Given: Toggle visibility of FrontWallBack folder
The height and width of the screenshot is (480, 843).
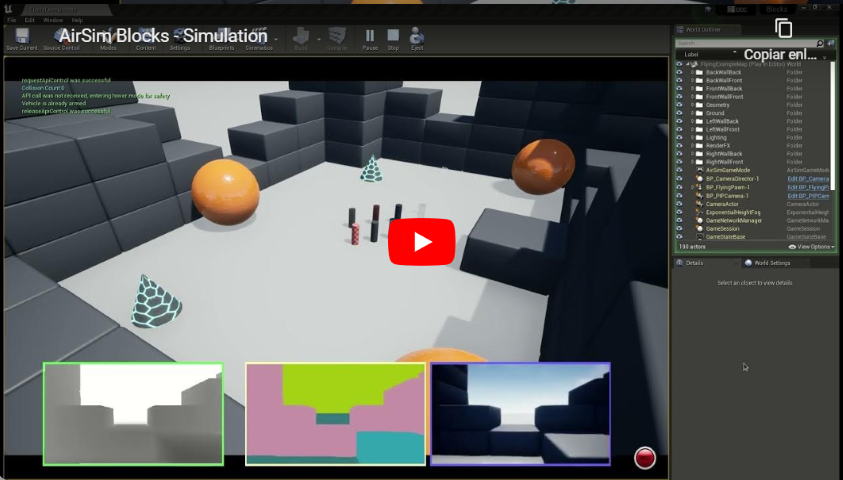Looking at the screenshot, I should (x=680, y=89).
